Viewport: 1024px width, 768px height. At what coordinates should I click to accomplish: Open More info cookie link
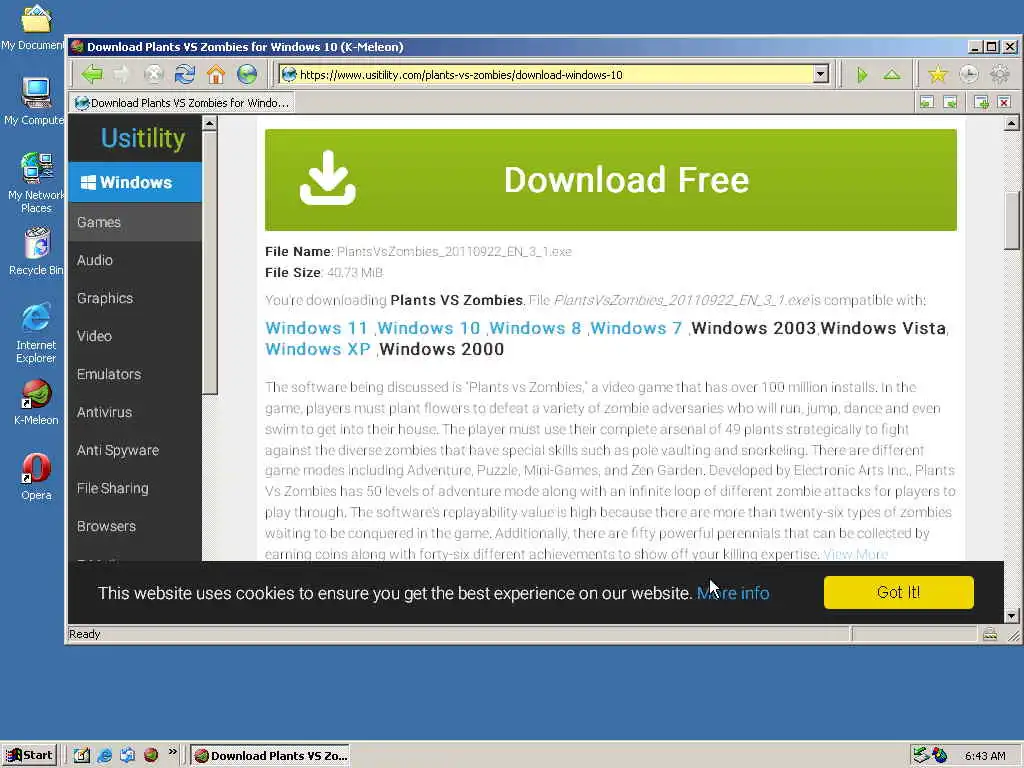733,593
